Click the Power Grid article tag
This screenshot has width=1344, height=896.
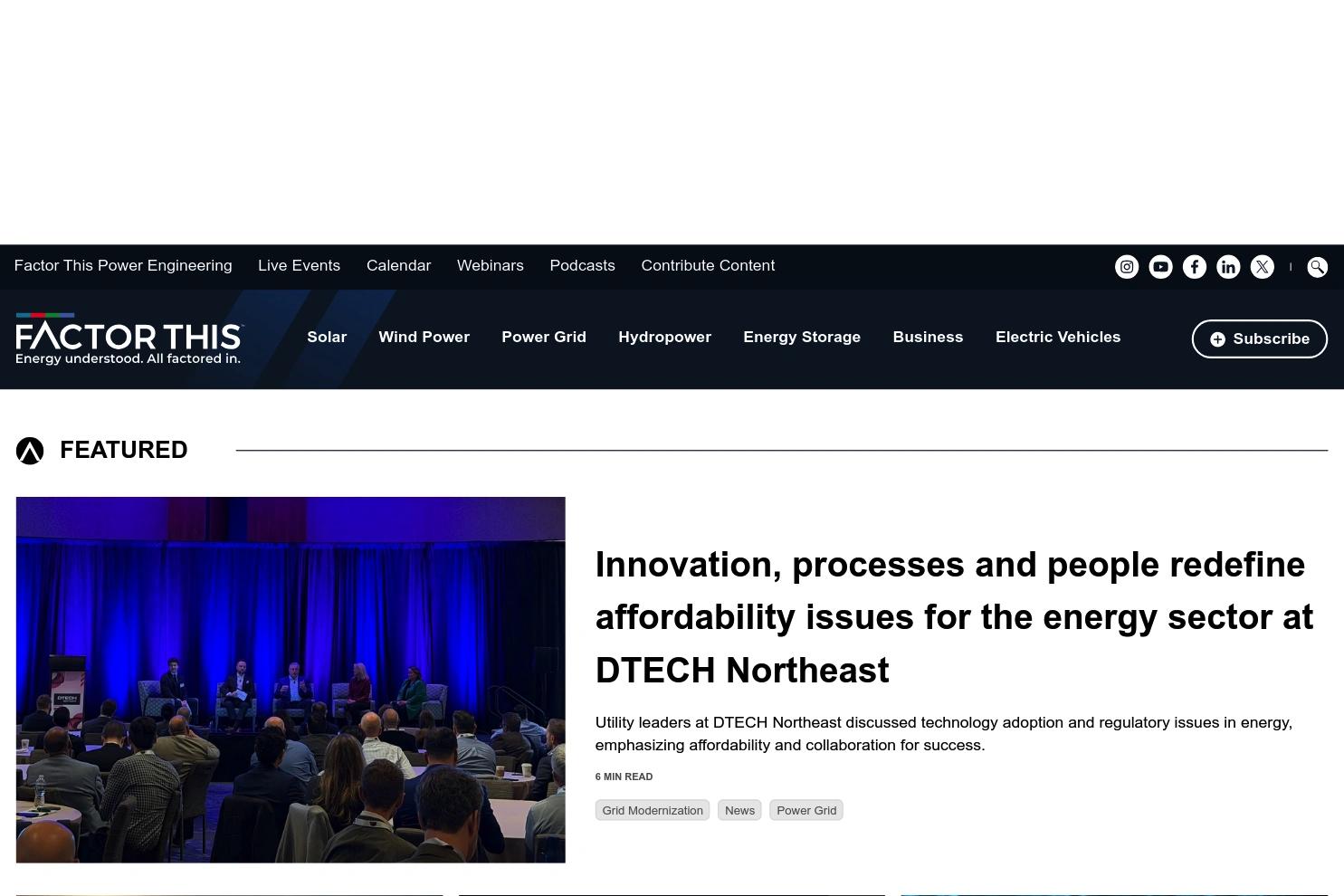pos(806,810)
